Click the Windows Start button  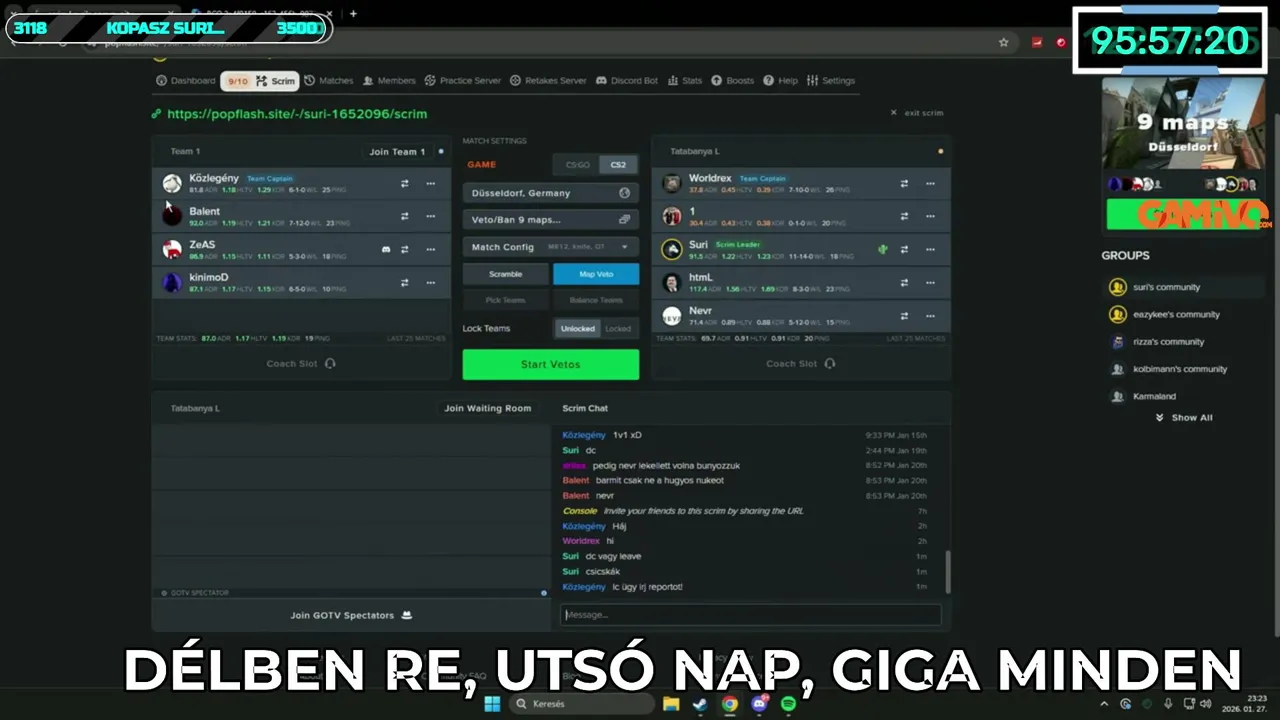492,704
